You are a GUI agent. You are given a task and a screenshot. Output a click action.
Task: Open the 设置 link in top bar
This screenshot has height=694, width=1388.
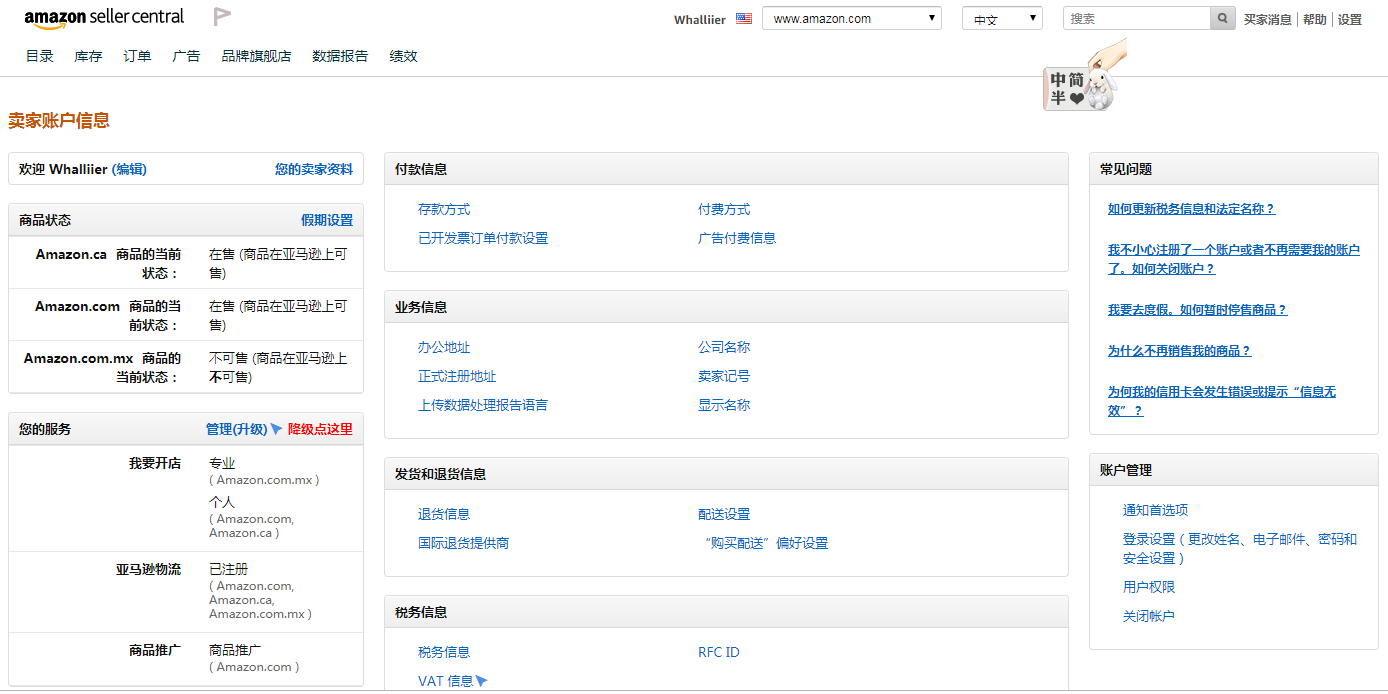[1350, 19]
